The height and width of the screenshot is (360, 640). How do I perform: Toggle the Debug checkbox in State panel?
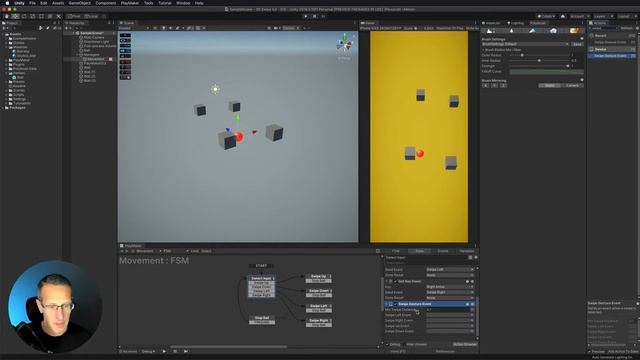pyautogui.click(x=387, y=344)
